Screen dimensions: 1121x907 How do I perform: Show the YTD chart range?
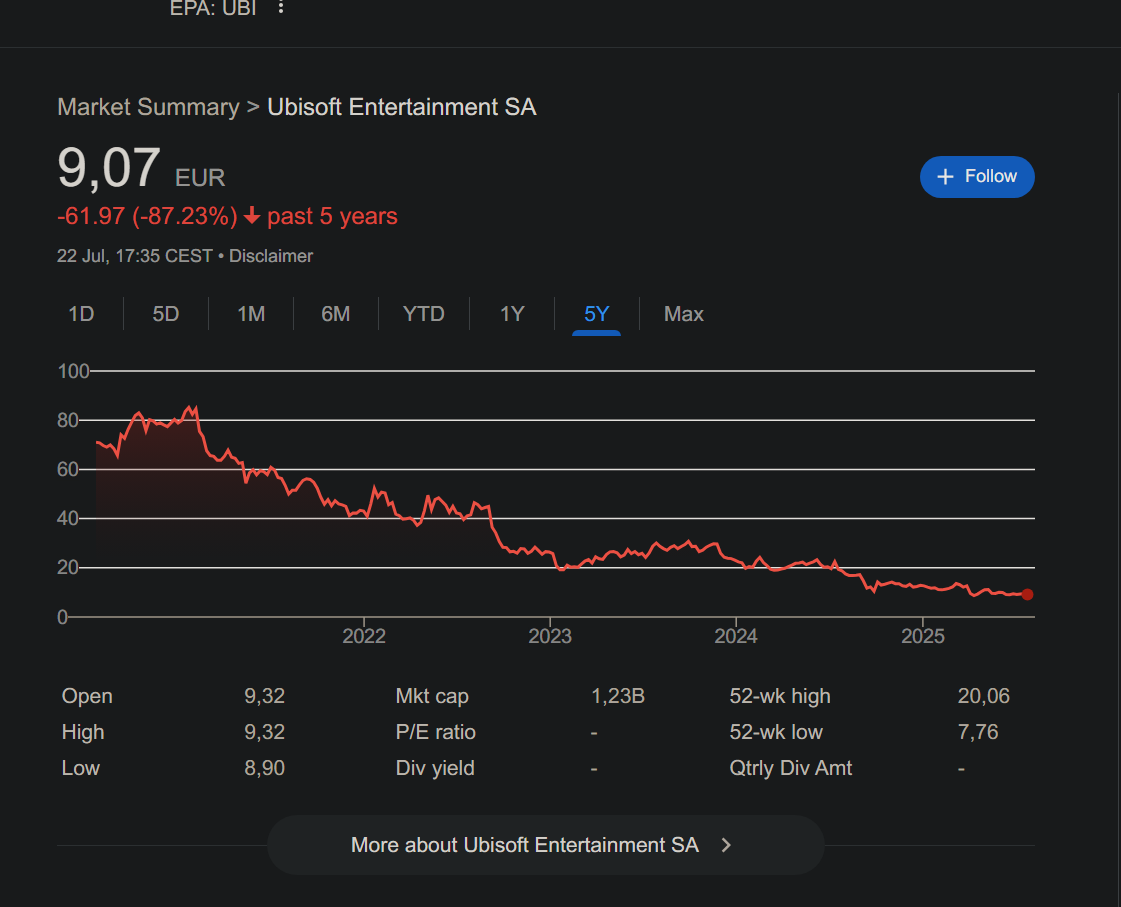(423, 314)
